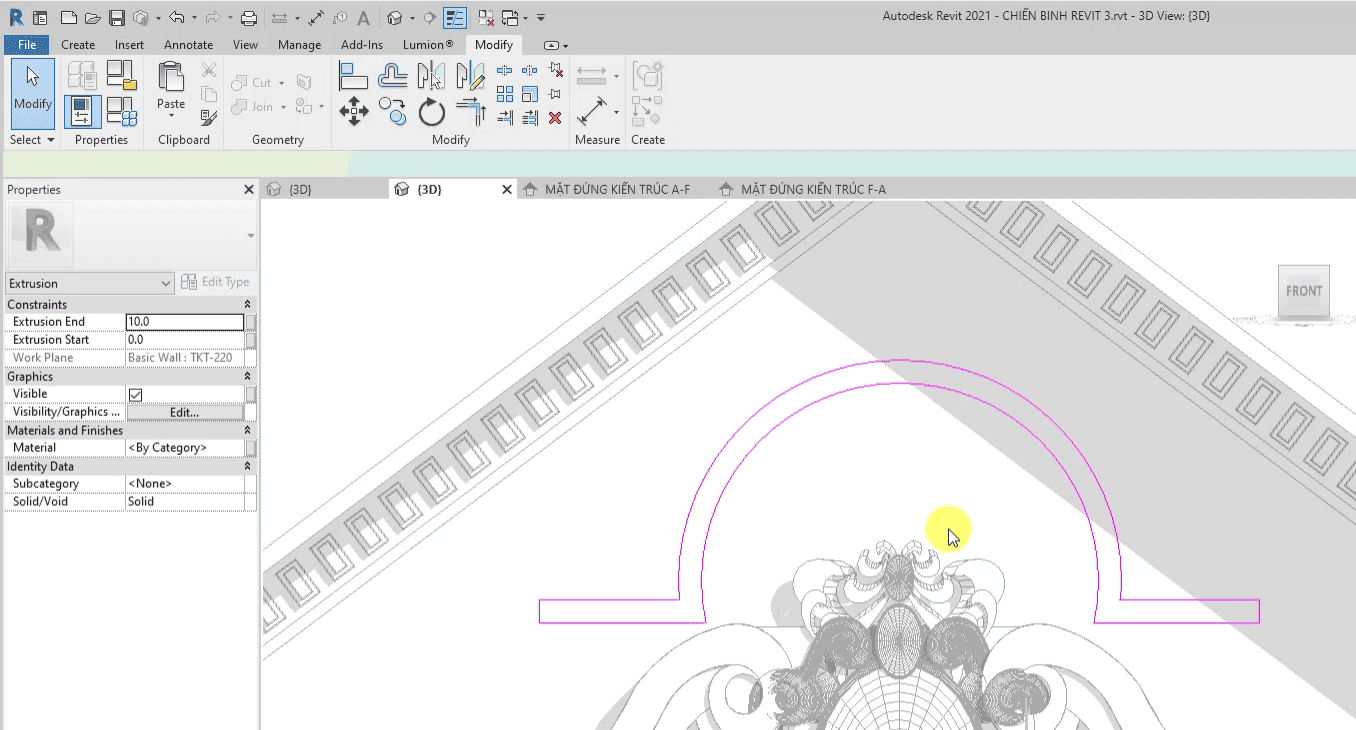Activate the Copy tool
Screen dimensions: 1356x730
[393, 112]
